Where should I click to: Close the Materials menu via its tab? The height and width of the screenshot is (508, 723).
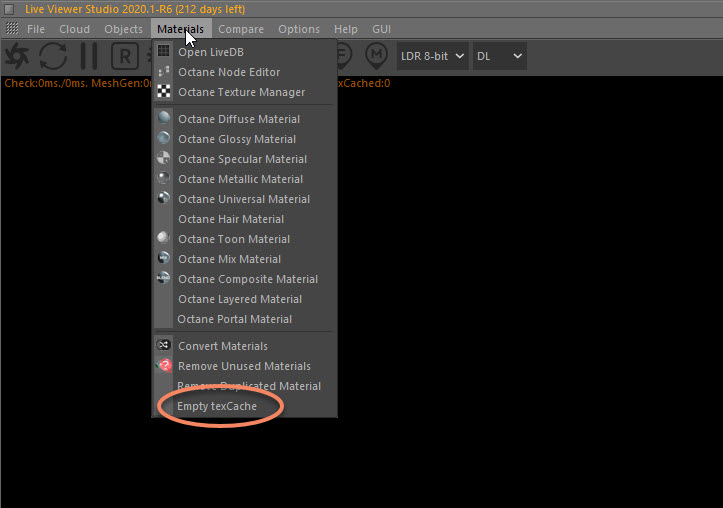(x=181, y=29)
